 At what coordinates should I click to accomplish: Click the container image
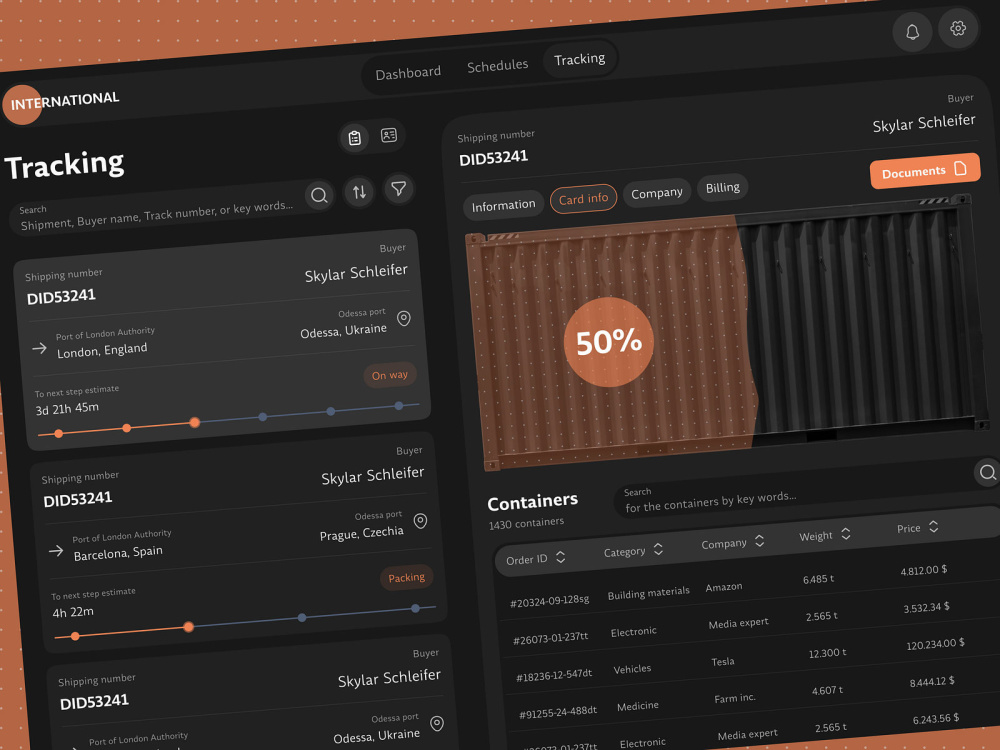coord(727,333)
